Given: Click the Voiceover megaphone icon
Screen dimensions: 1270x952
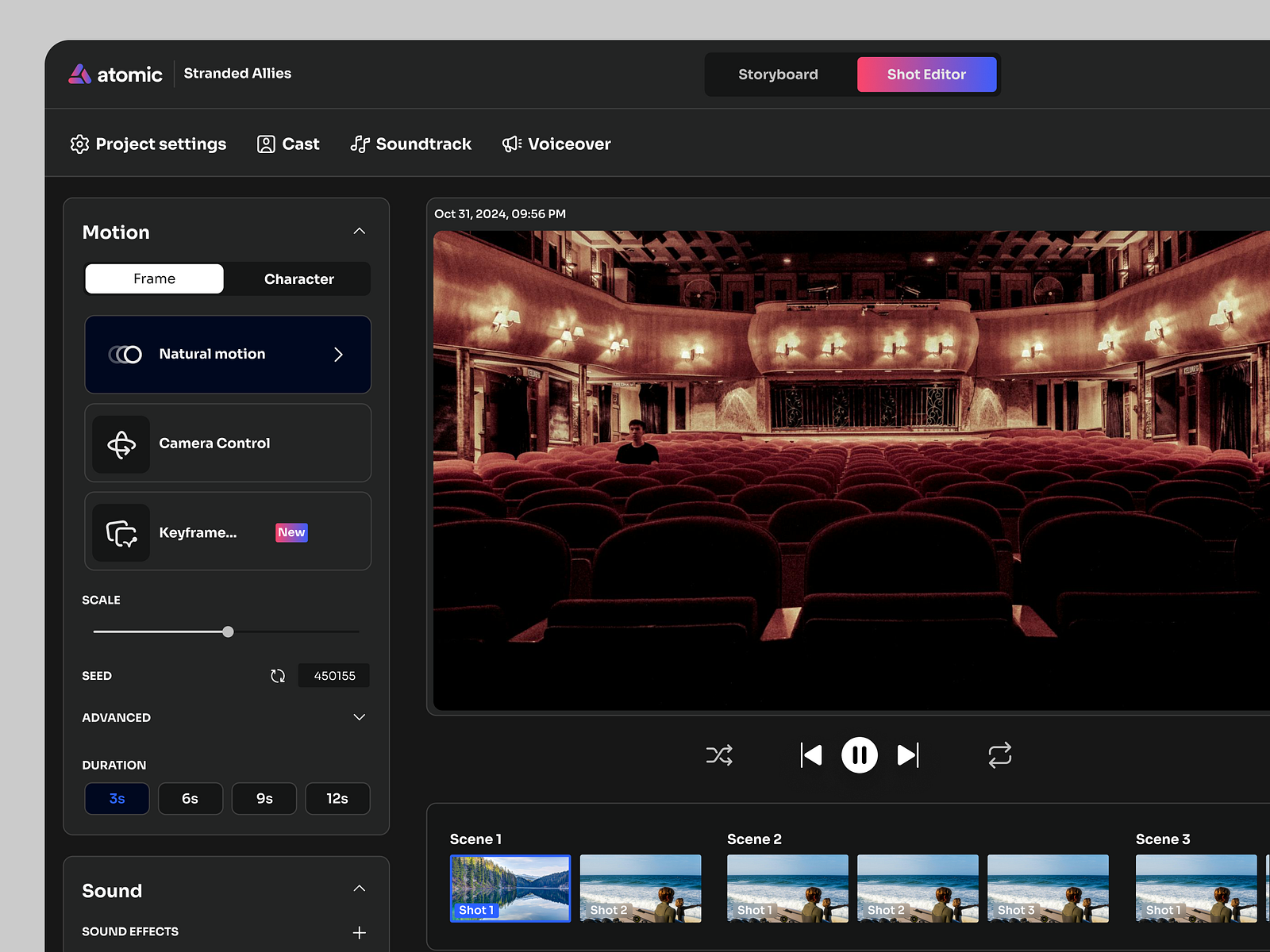Looking at the screenshot, I should pyautogui.click(x=511, y=144).
